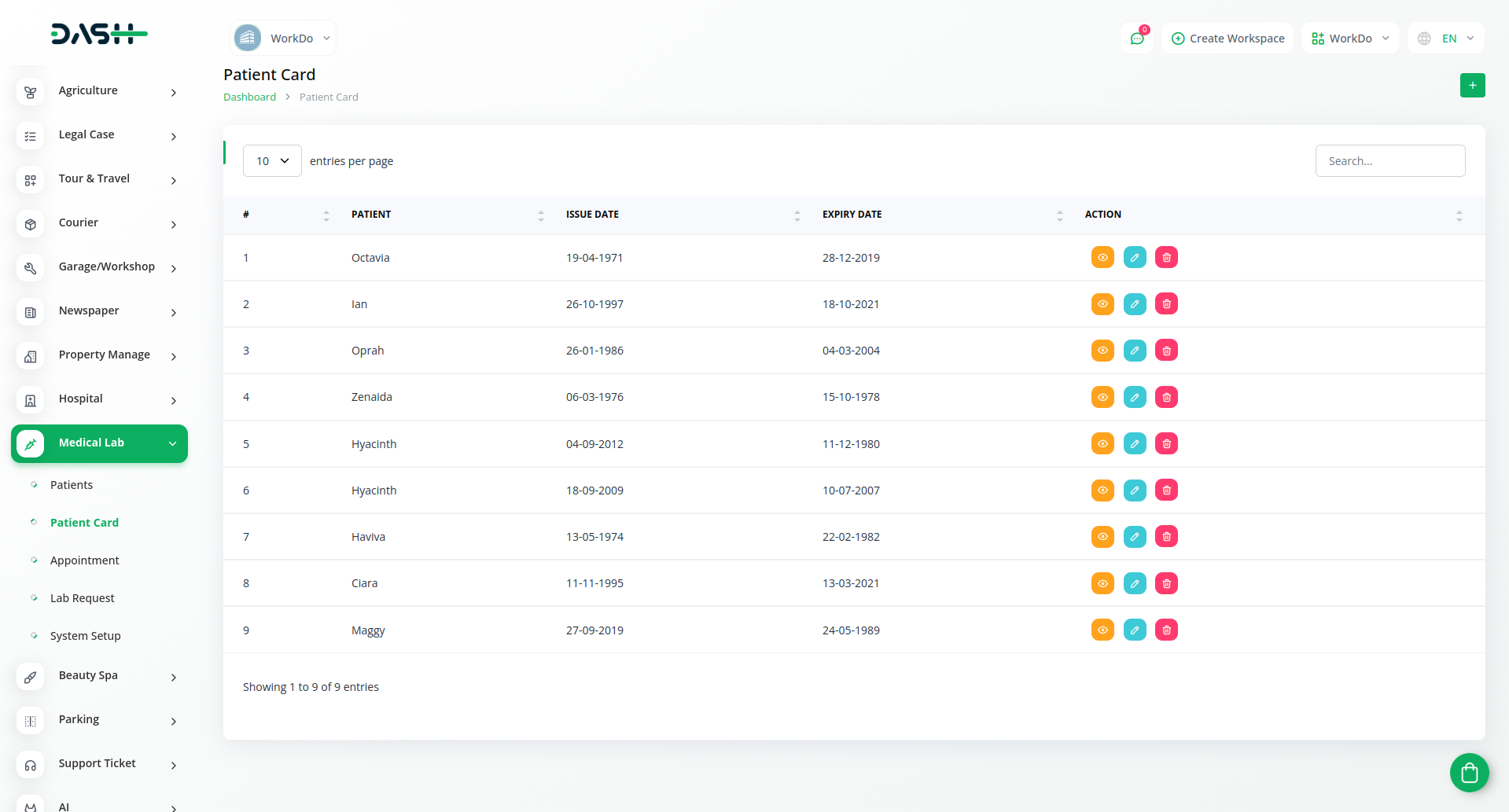Sort the table by Issue Date
1509x812 pixels.
[592, 215]
